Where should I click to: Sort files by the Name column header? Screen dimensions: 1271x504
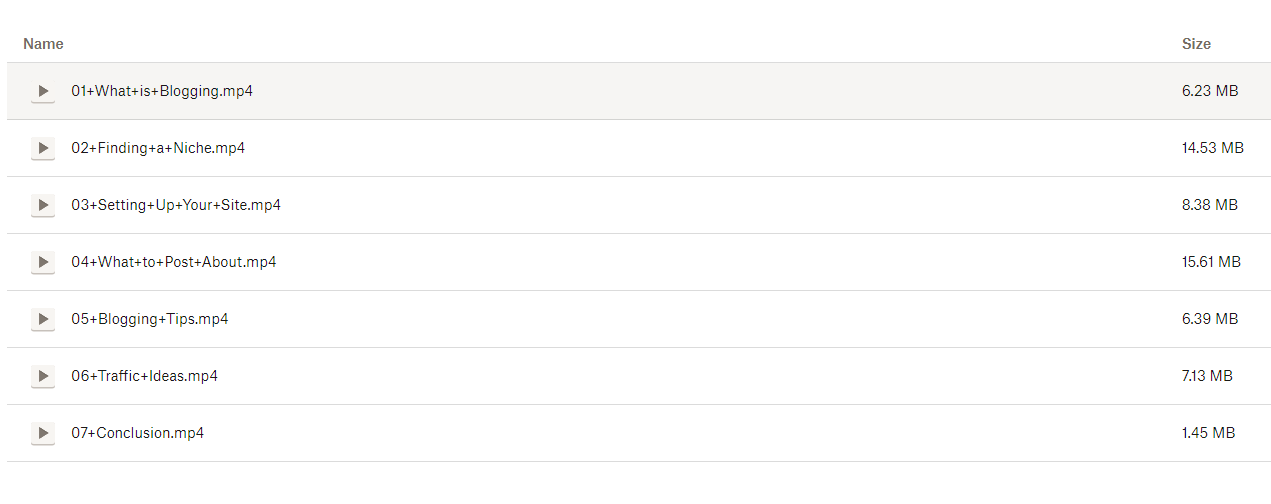pos(43,44)
